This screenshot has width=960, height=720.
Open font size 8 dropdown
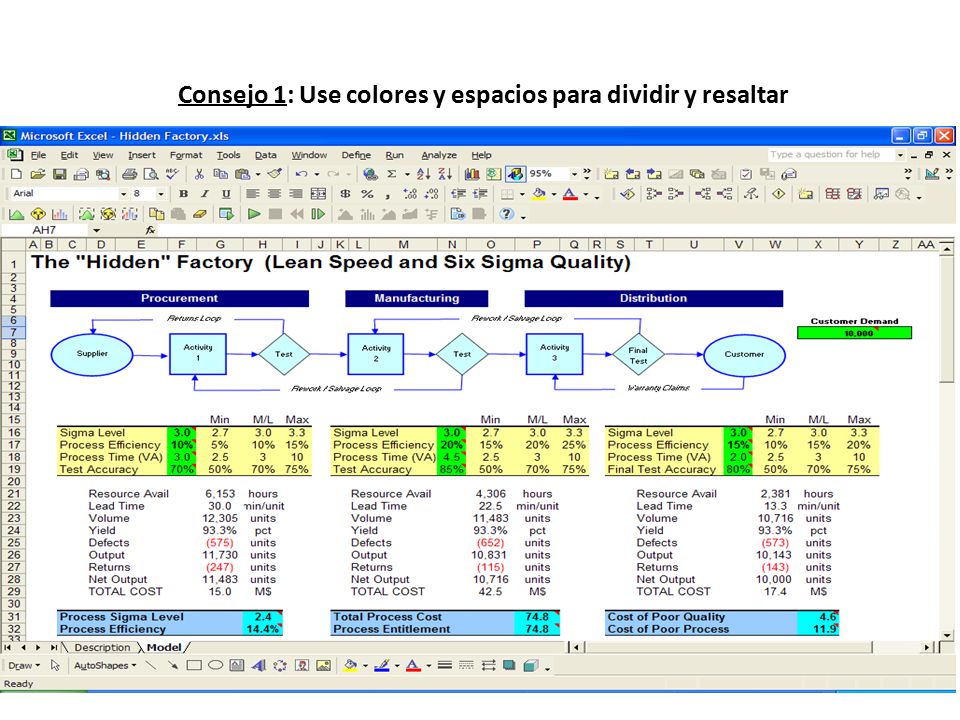click(161, 194)
